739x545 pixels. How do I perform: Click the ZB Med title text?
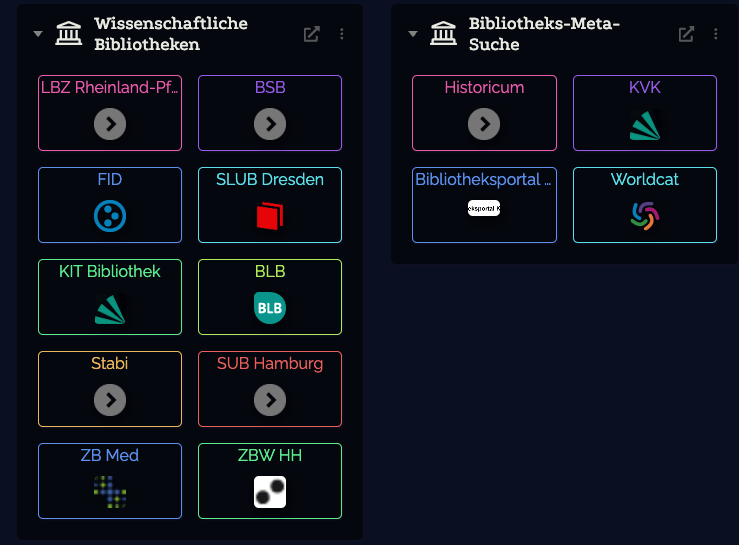[110, 455]
